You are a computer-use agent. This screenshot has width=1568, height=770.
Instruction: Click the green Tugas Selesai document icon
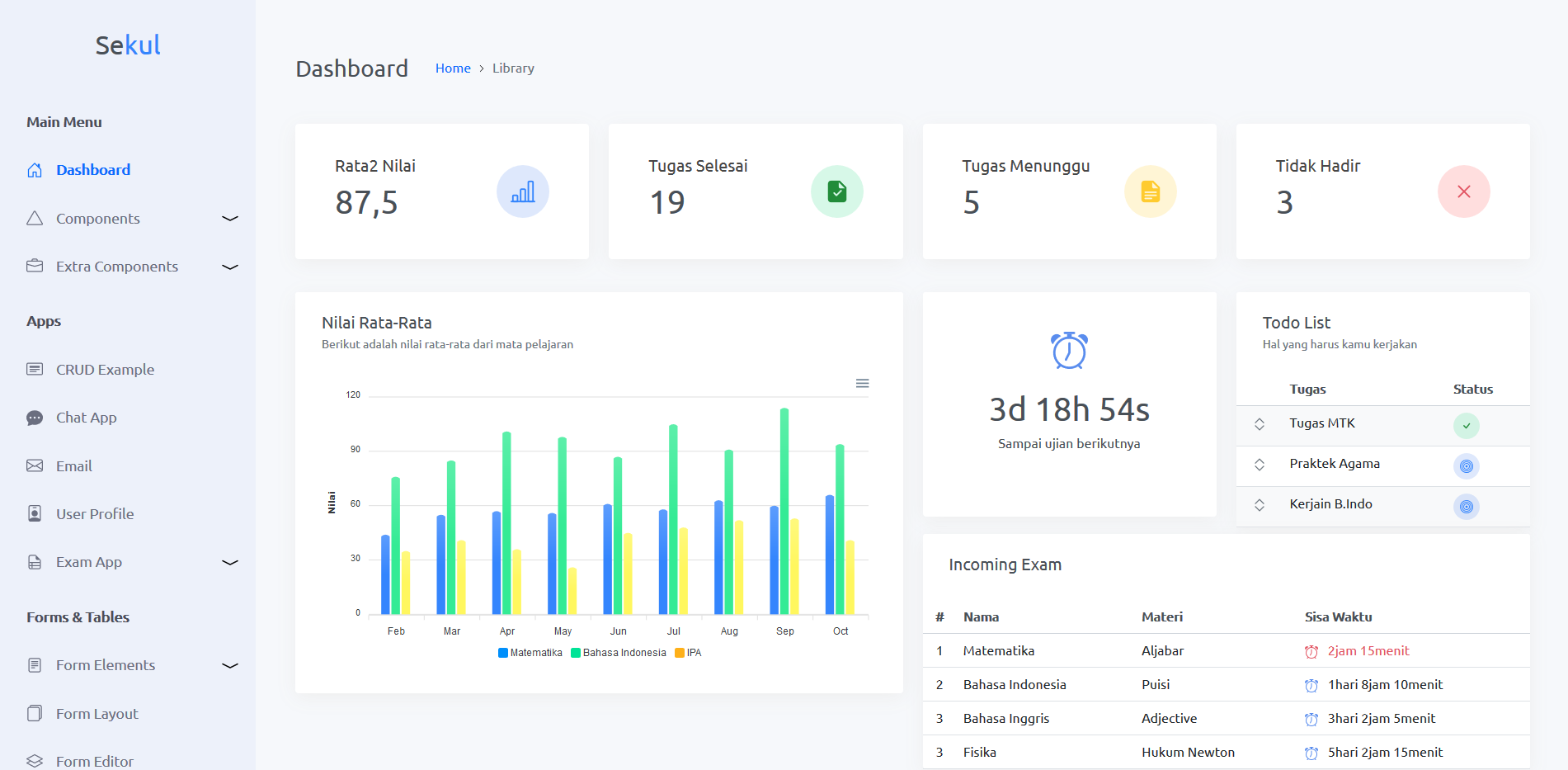pos(837,191)
